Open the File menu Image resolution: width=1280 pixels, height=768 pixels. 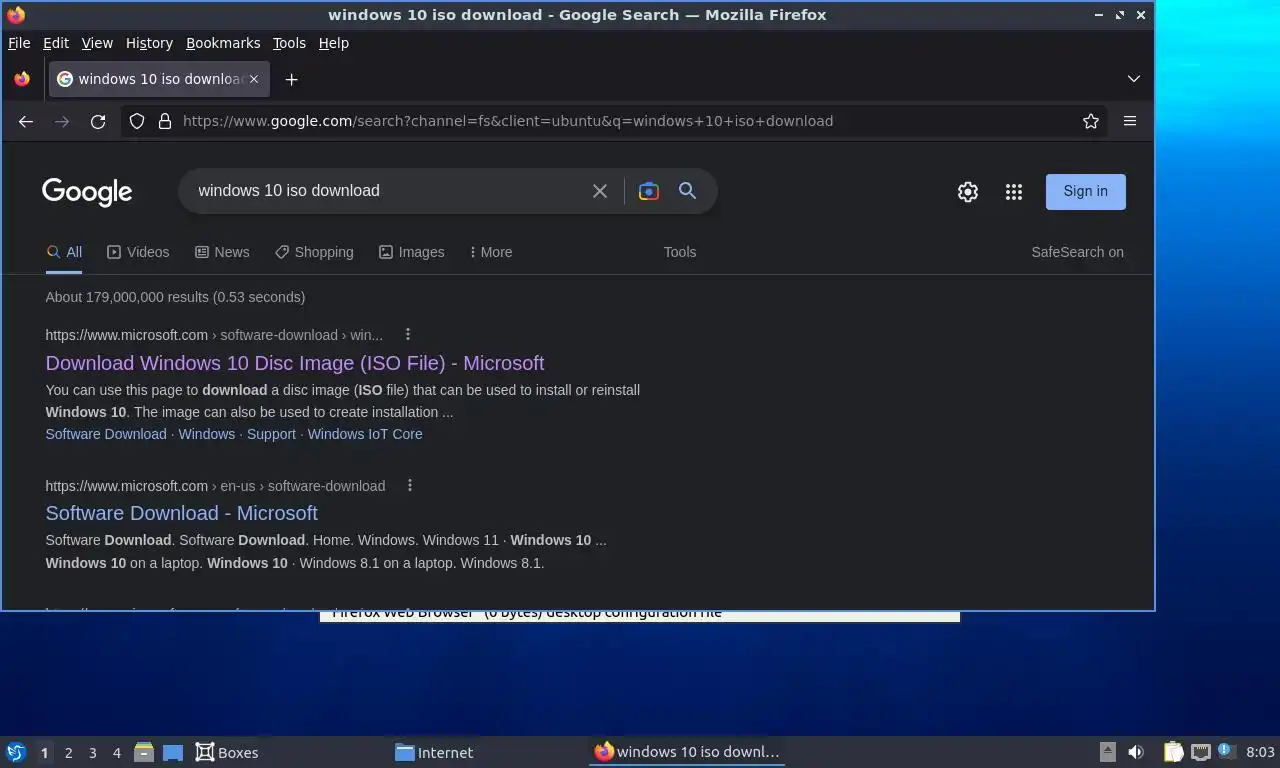[x=19, y=43]
